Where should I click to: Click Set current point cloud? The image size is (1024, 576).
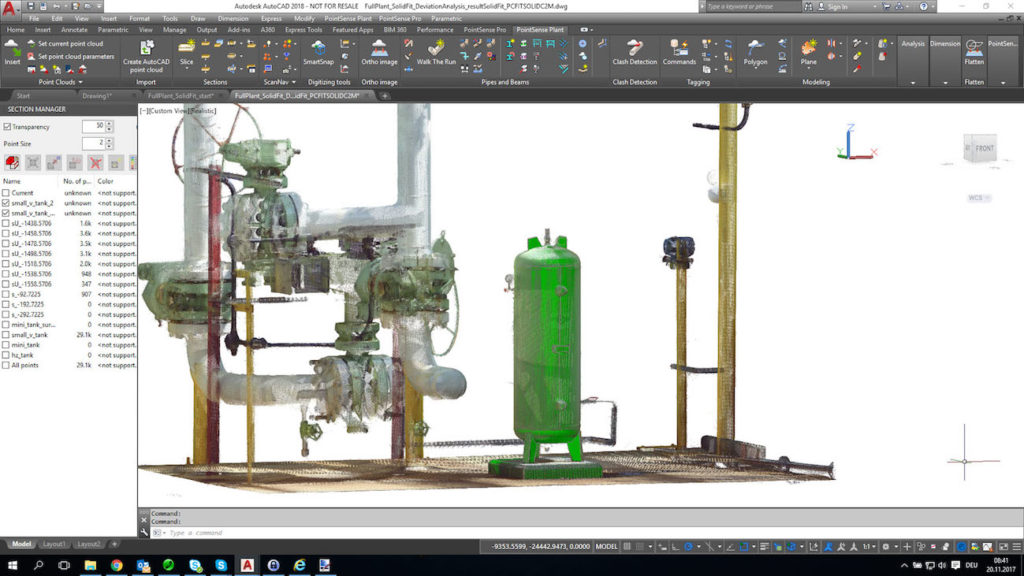click(x=70, y=44)
